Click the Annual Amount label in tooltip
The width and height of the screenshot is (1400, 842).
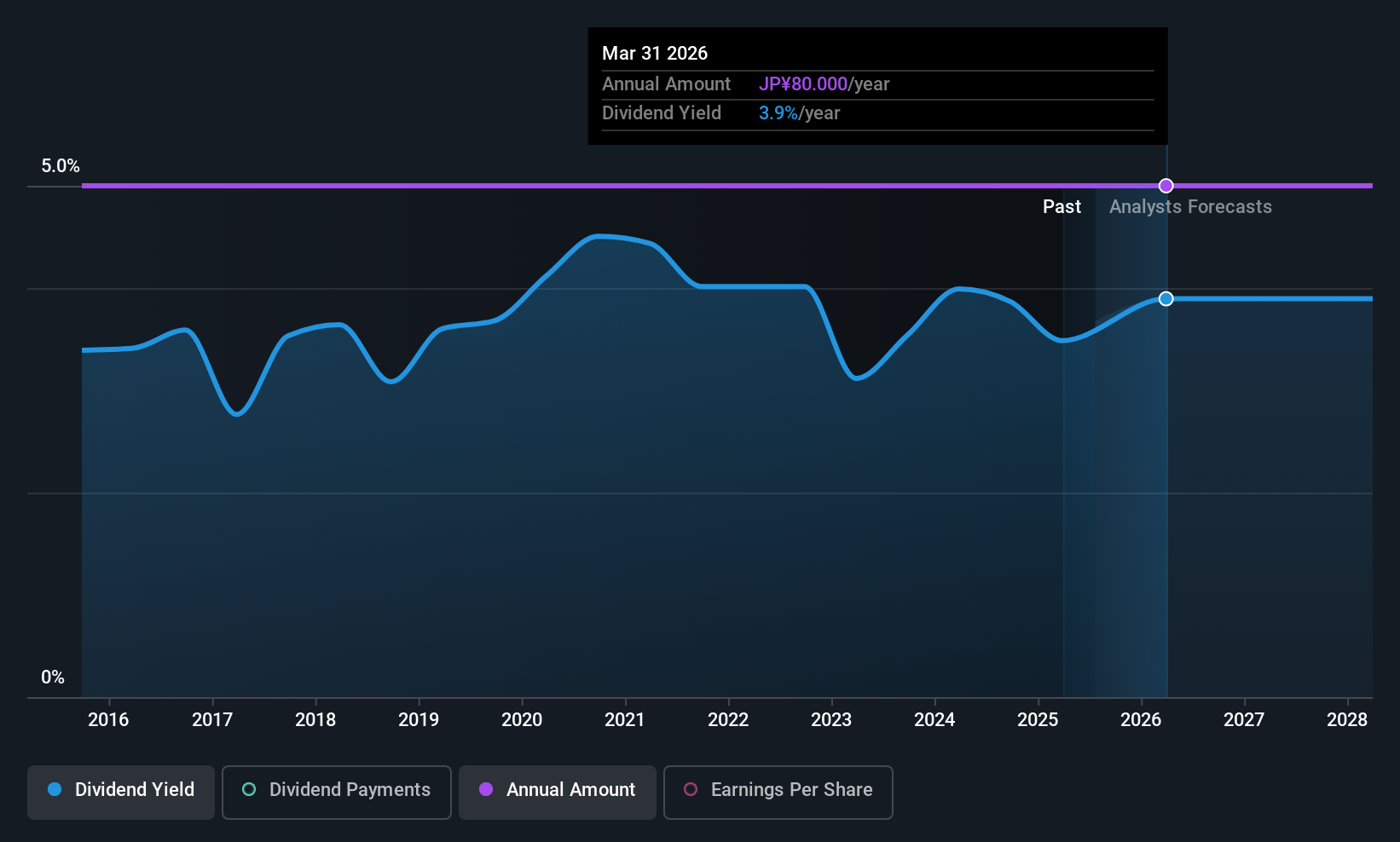pos(666,84)
